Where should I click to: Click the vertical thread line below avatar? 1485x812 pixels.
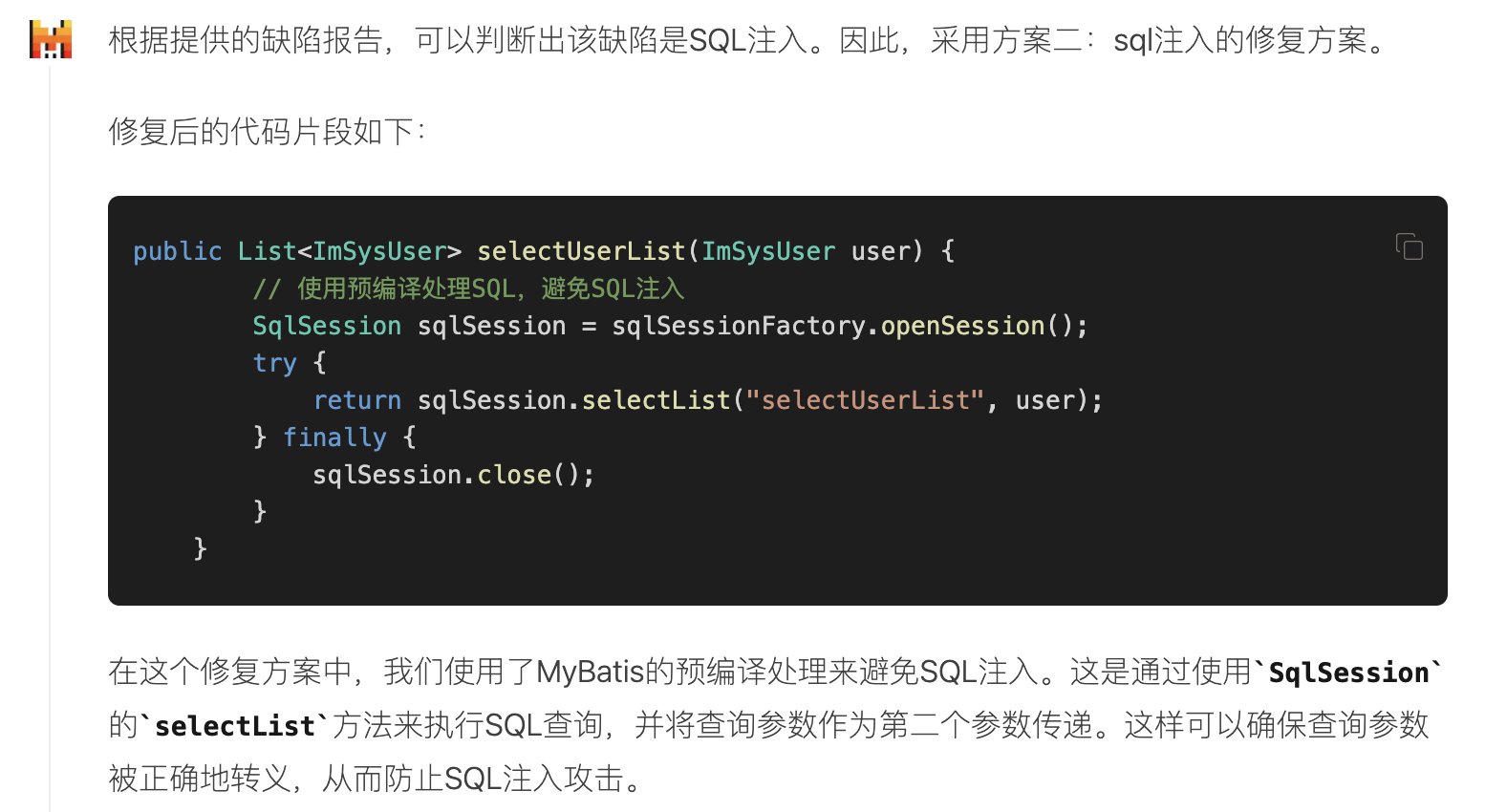coord(50,430)
